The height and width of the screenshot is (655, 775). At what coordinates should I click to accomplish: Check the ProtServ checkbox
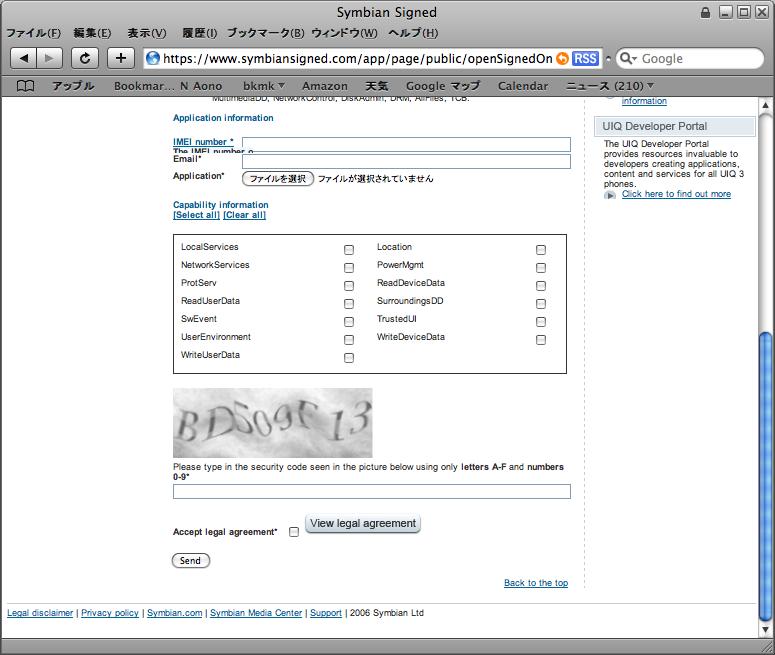click(x=349, y=286)
